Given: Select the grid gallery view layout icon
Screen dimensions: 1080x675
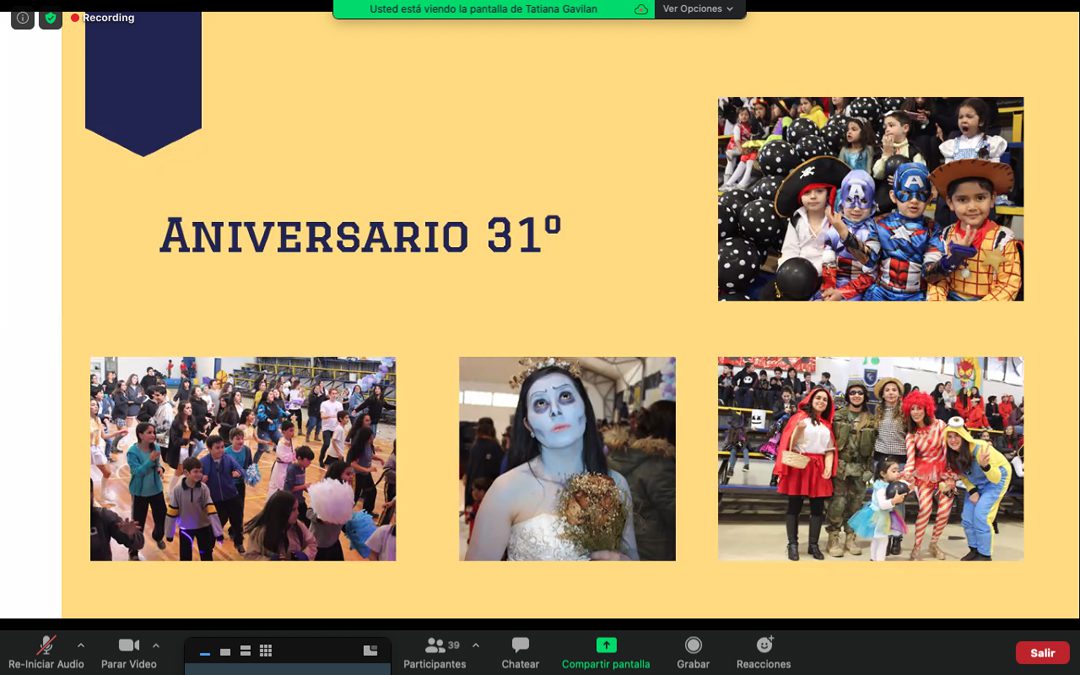Looking at the screenshot, I should click(265, 651).
